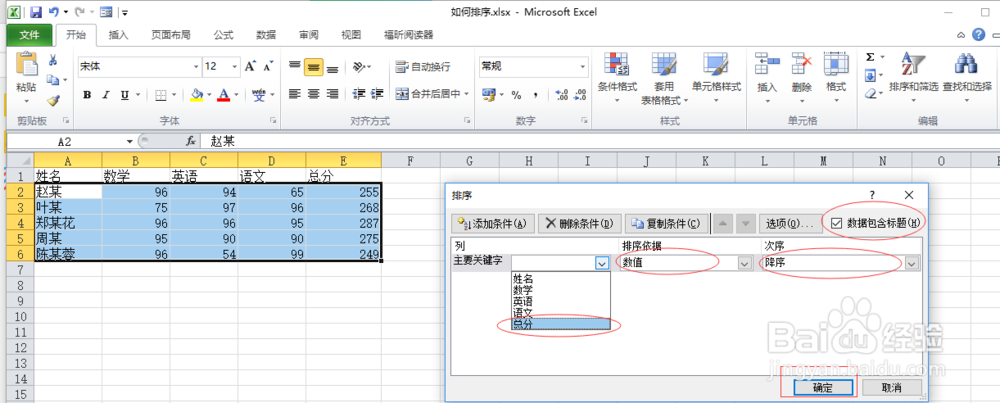Click the increase font size icon
The image size is (1000, 403).
[x=251, y=66]
